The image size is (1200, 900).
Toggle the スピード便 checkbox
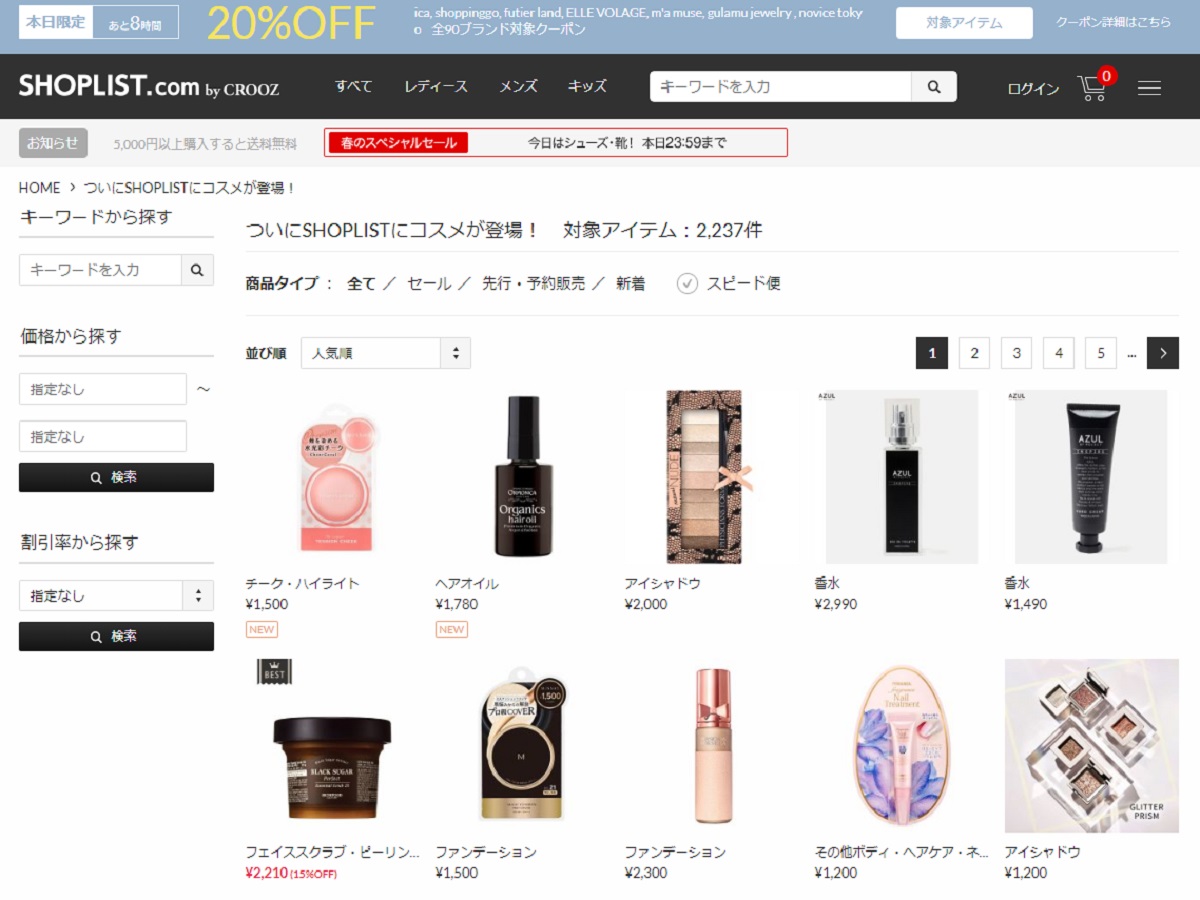click(x=687, y=283)
